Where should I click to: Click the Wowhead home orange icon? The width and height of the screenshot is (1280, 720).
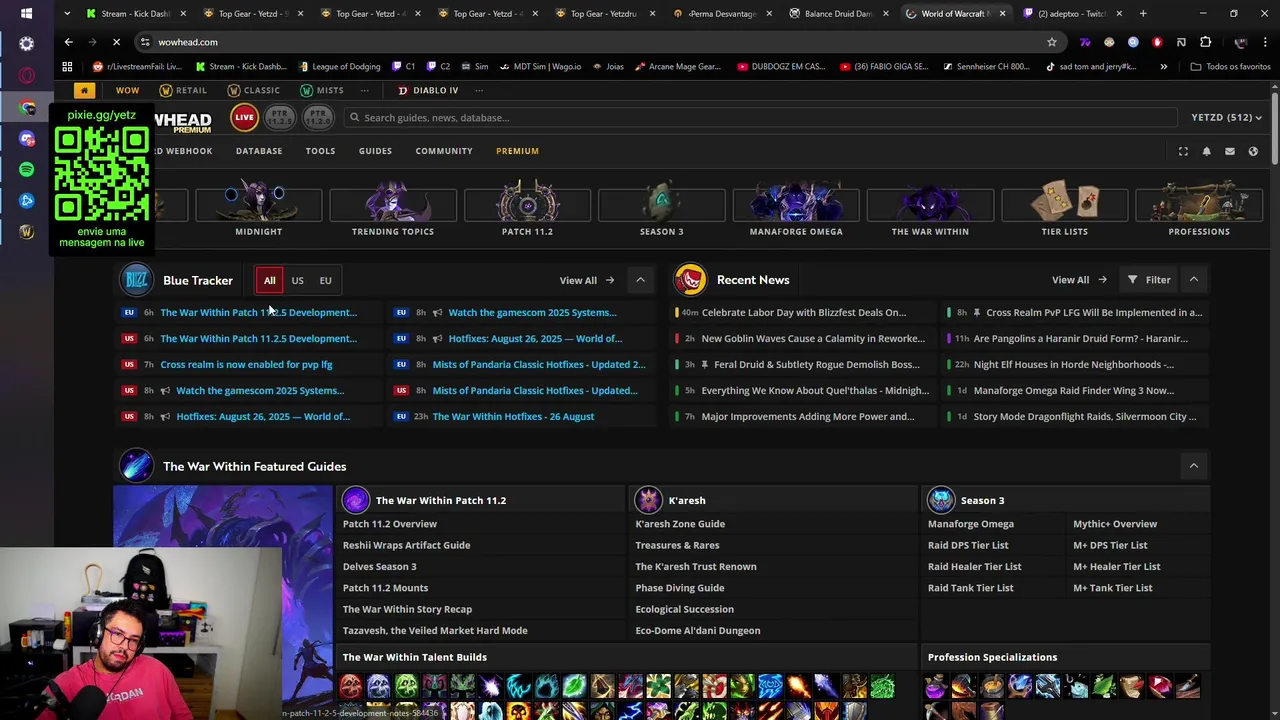(84, 90)
